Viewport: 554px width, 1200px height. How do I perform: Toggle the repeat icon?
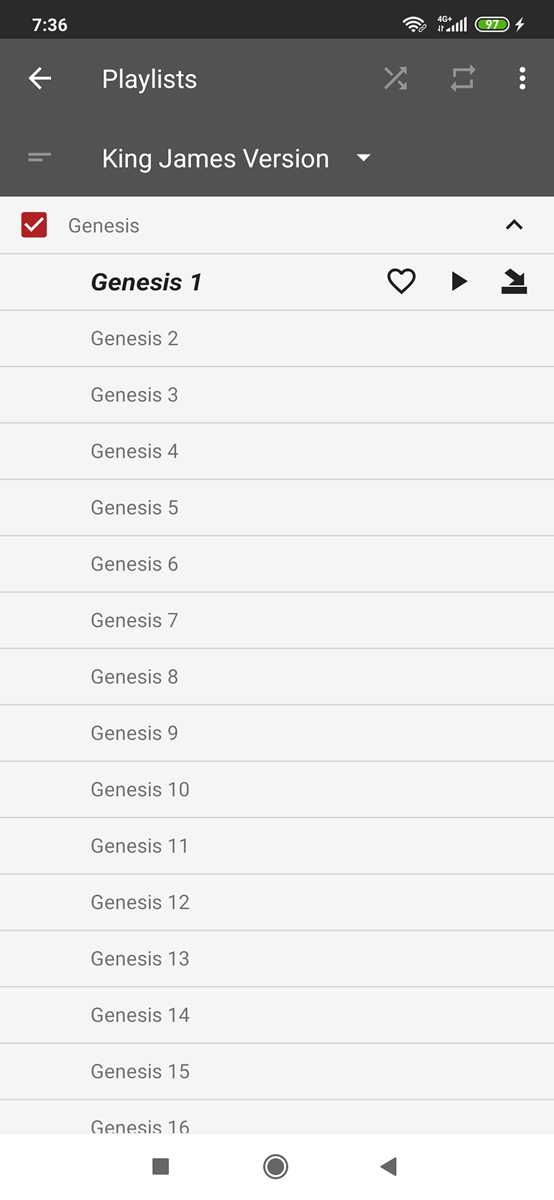(462, 79)
